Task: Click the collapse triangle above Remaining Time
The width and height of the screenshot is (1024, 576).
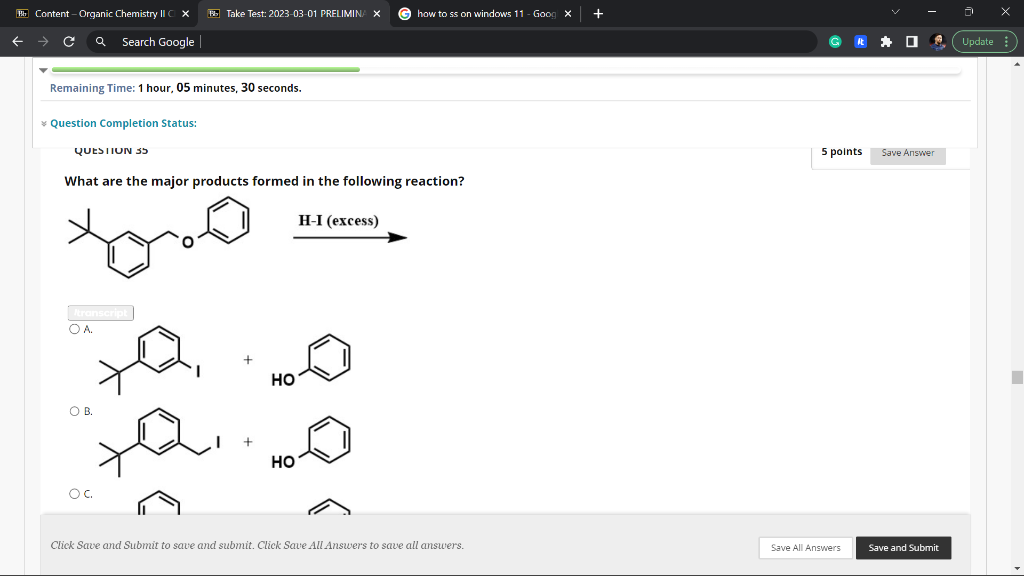Action: (42, 70)
